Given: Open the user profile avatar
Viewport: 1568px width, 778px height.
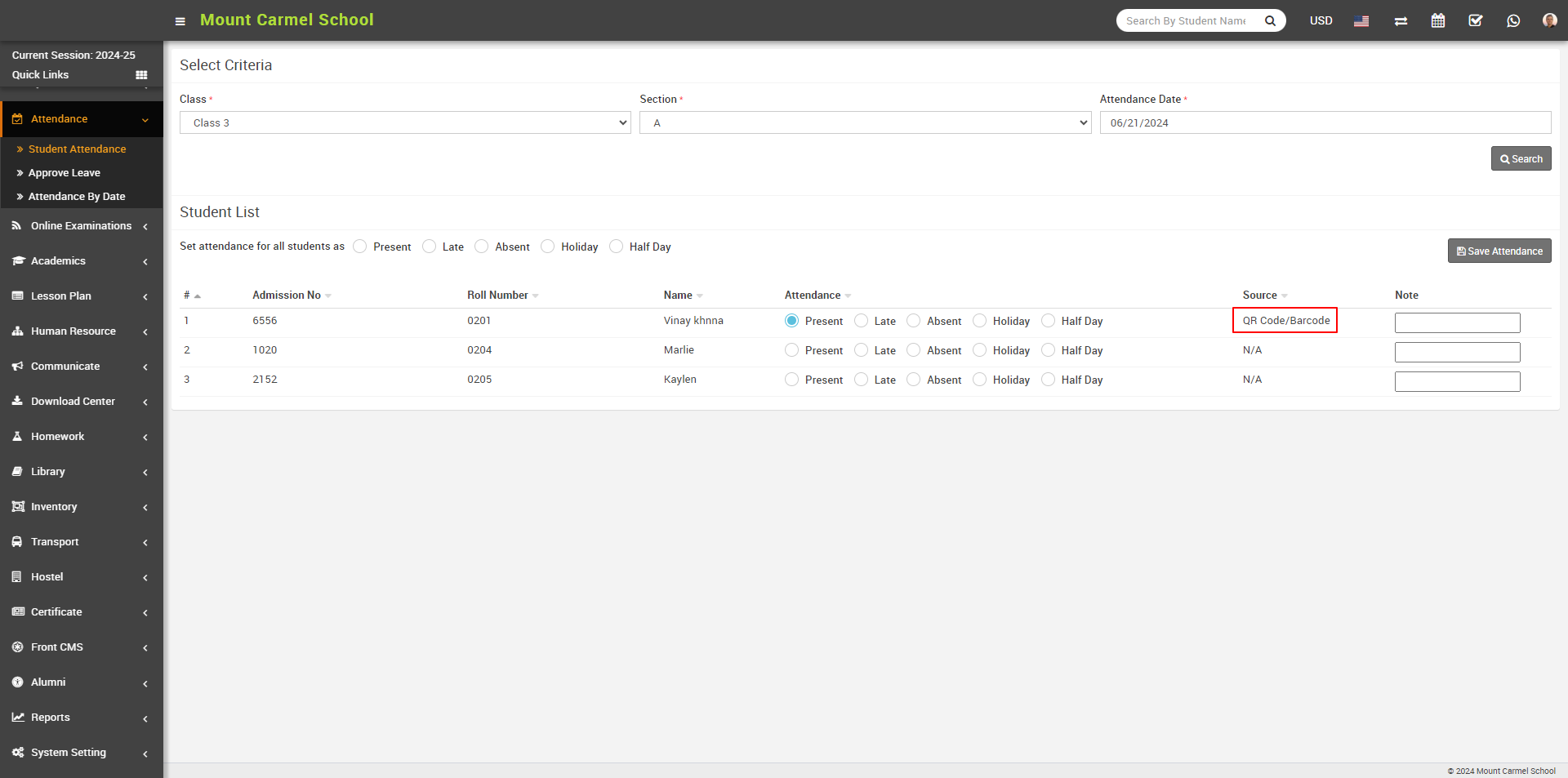Looking at the screenshot, I should click(x=1549, y=20).
